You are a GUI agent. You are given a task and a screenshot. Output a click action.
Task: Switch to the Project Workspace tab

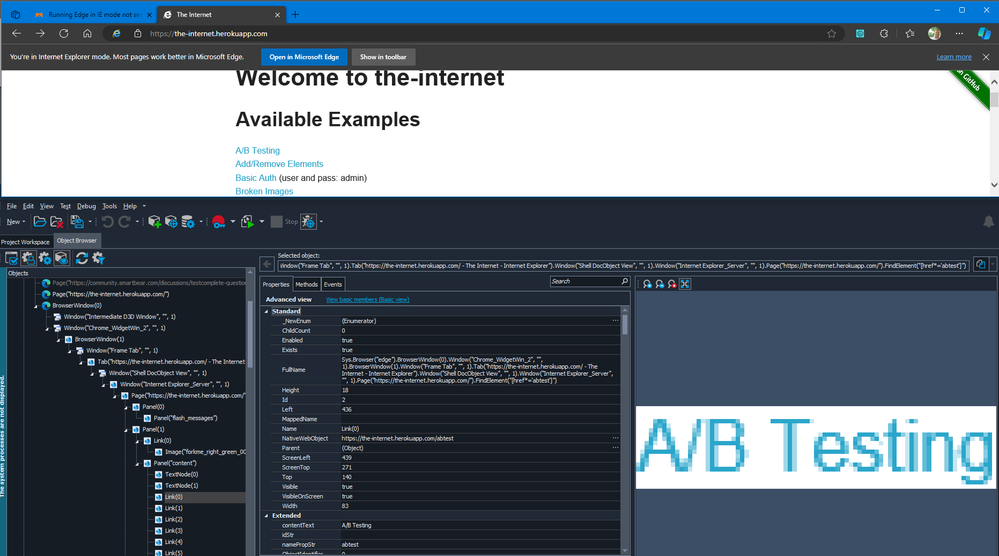25,242
